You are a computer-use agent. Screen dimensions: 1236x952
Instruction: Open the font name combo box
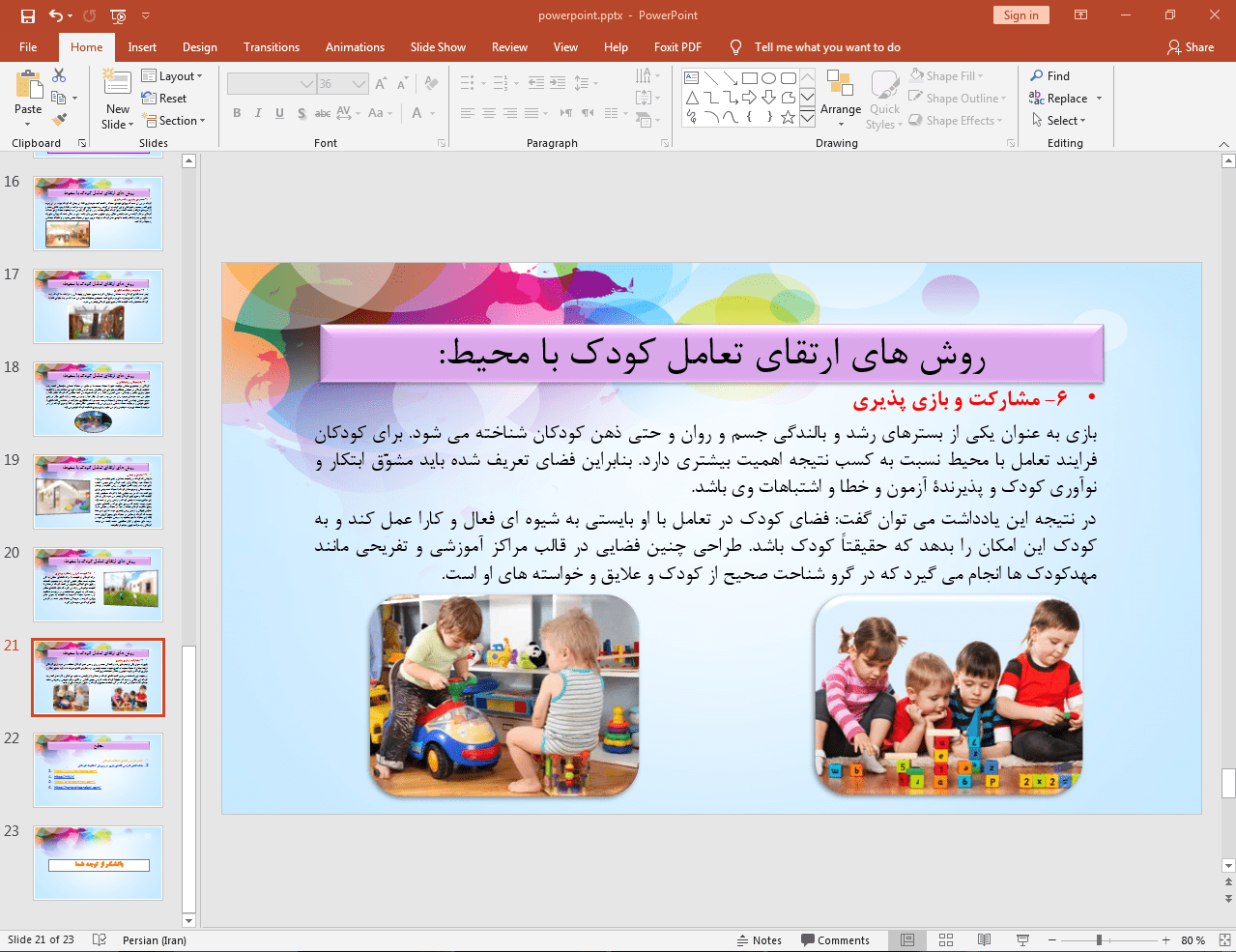(272, 84)
